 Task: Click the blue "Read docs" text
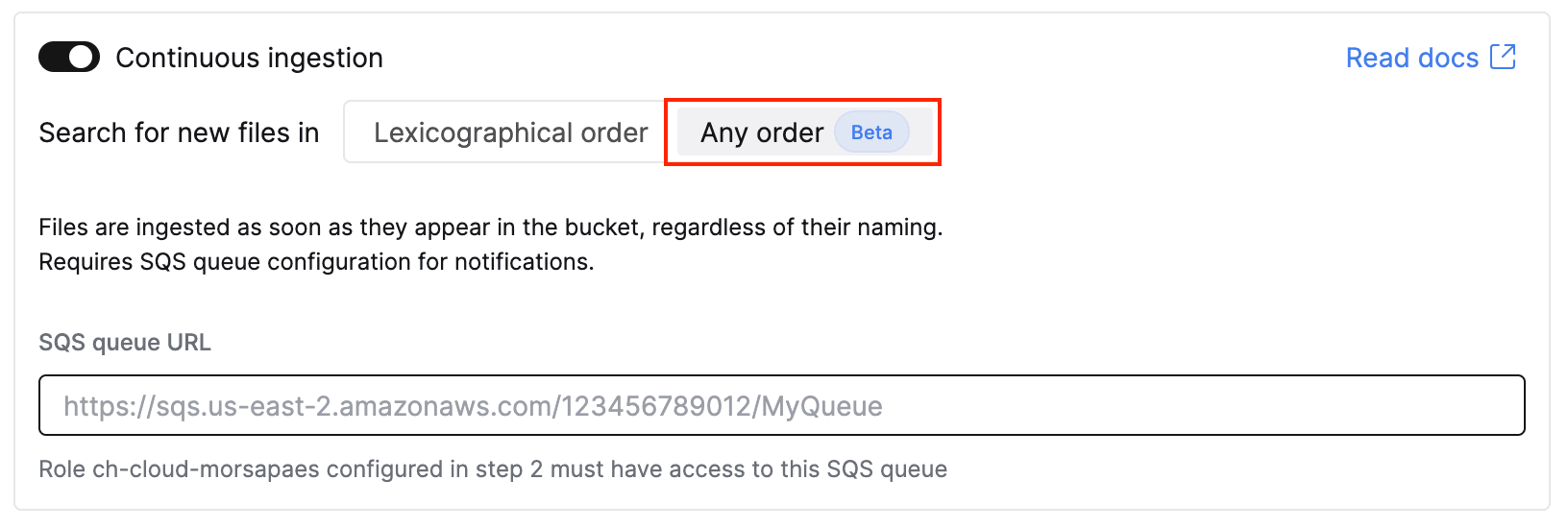(x=1411, y=58)
